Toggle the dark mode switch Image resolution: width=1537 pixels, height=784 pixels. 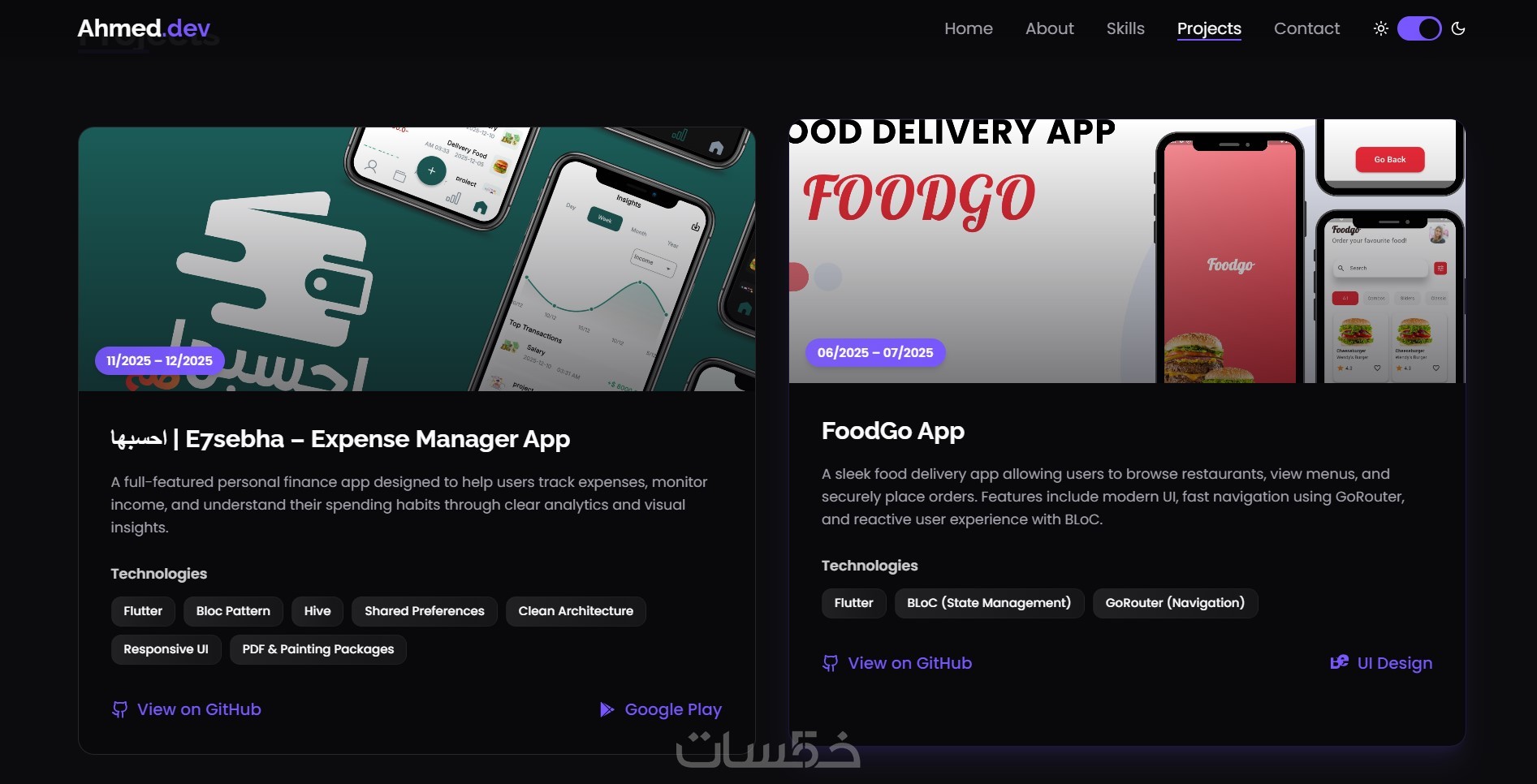pyautogui.click(x=1419, y=28)
